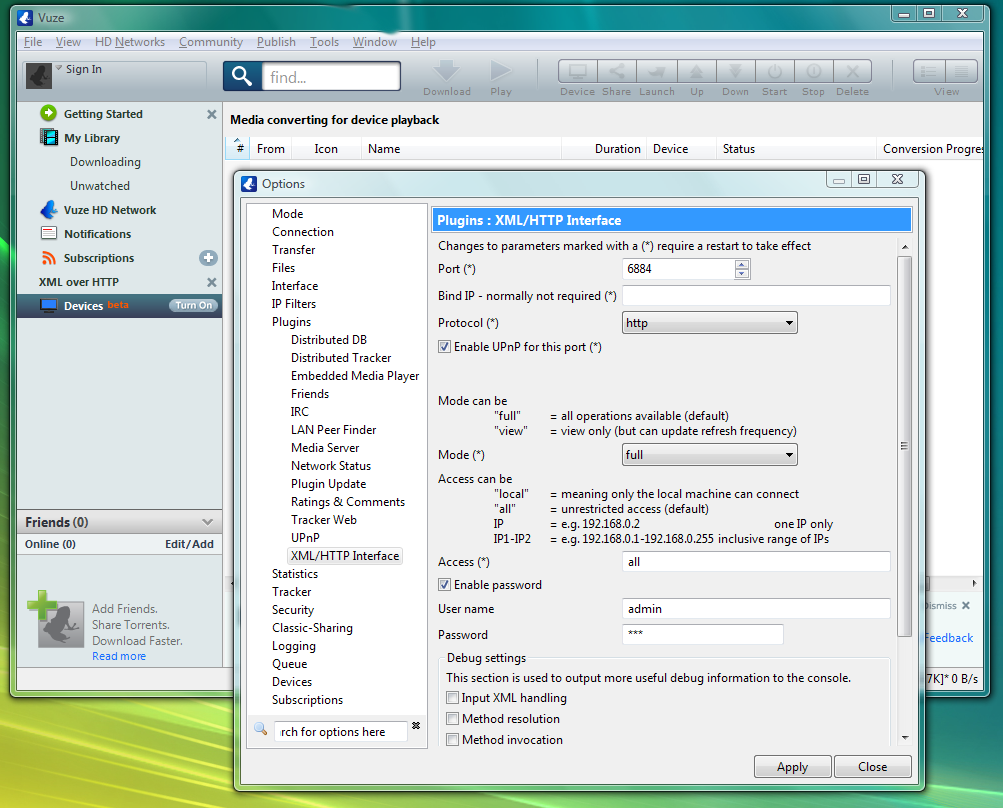The image size is (1003, 808).
Task: Open Notifications in the sidebar
Action: click(x=97, y=234)
